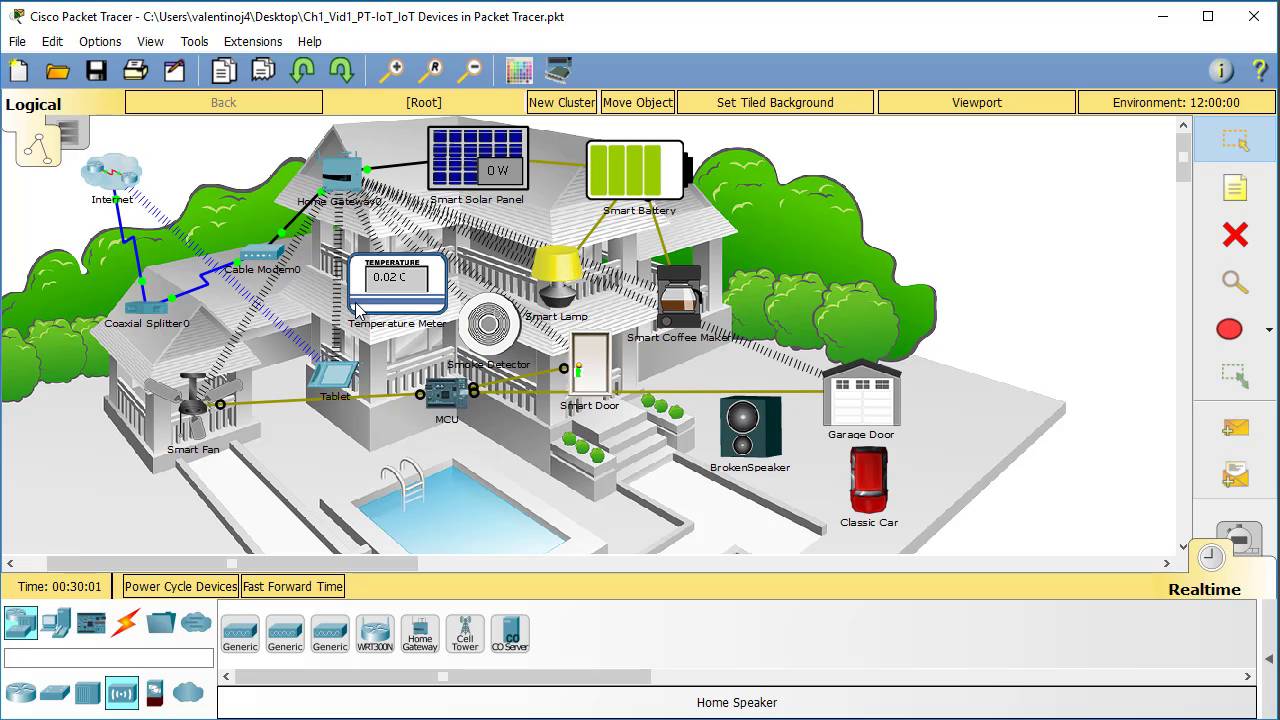Switch to Realtime mode tab

click(1204, 589)
